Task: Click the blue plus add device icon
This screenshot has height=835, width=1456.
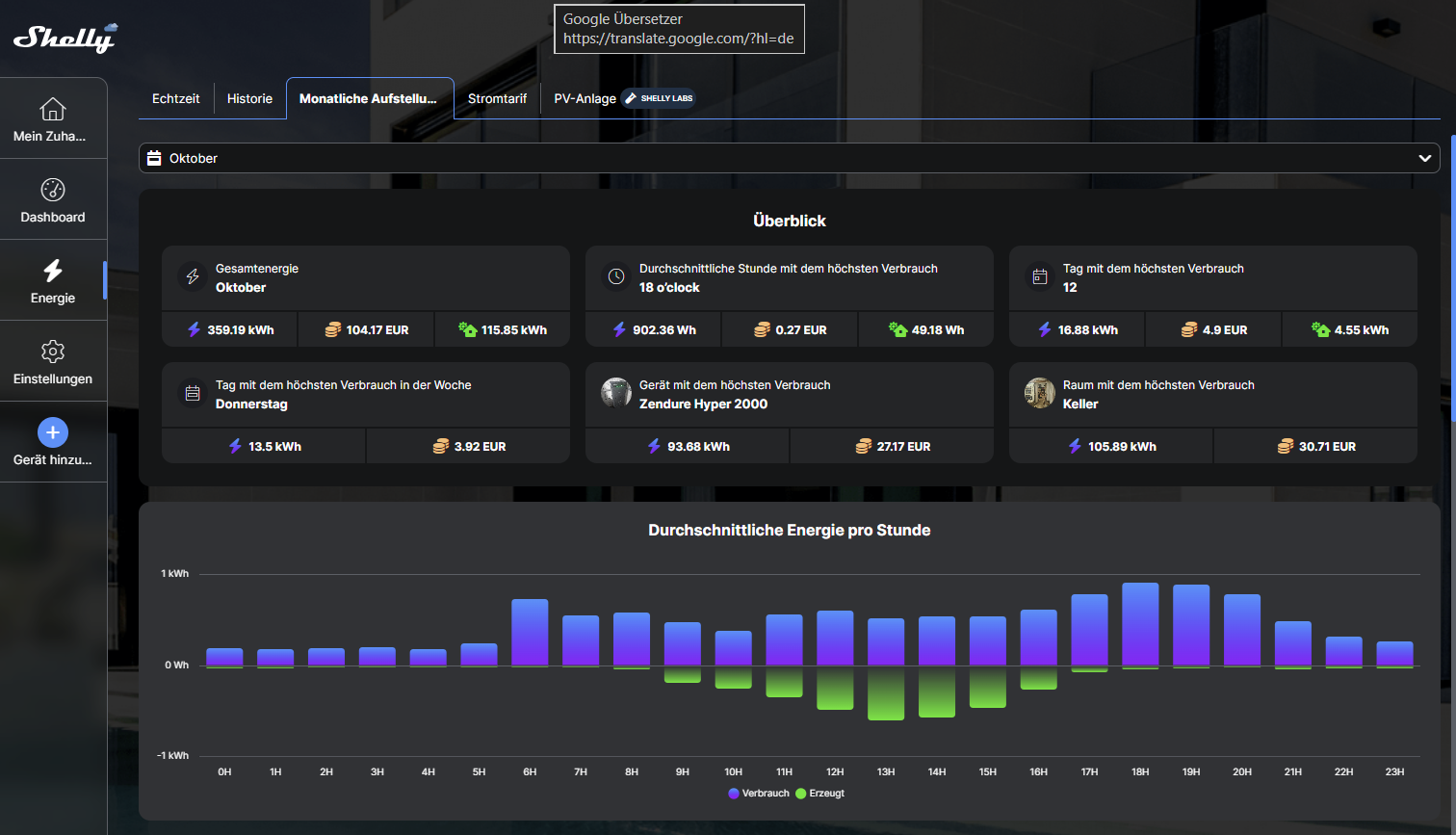Action: click(x=53, y=432)
